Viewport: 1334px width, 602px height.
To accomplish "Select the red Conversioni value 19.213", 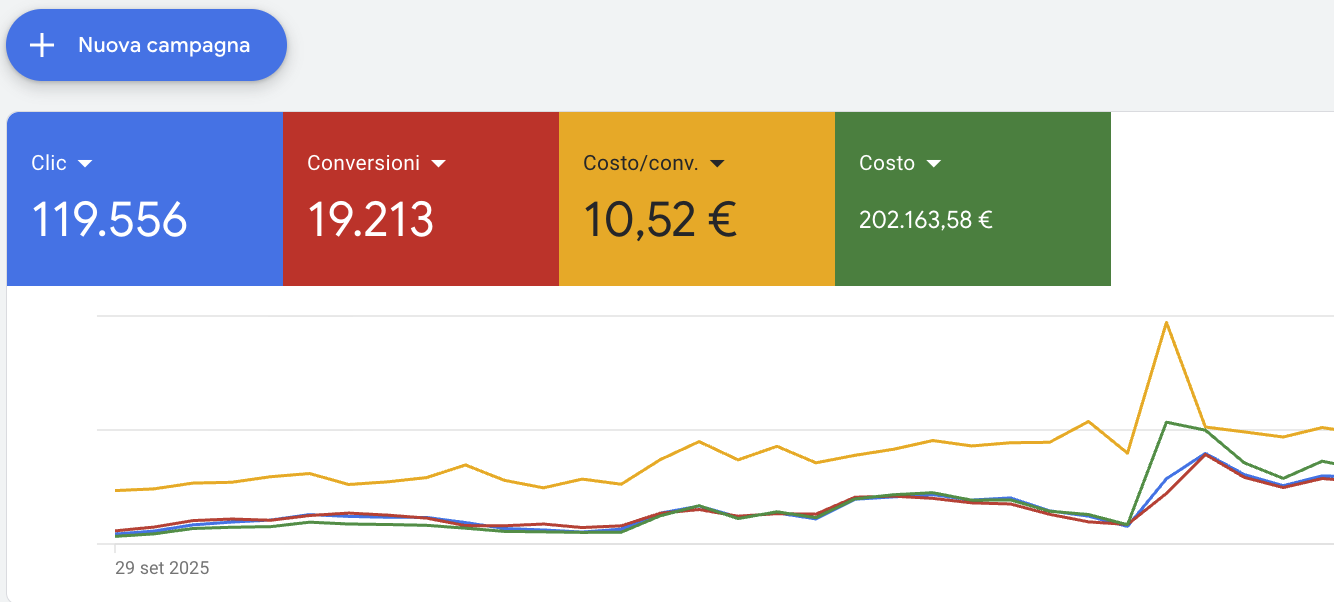I will pyautogui.click(x=370, y=220).
